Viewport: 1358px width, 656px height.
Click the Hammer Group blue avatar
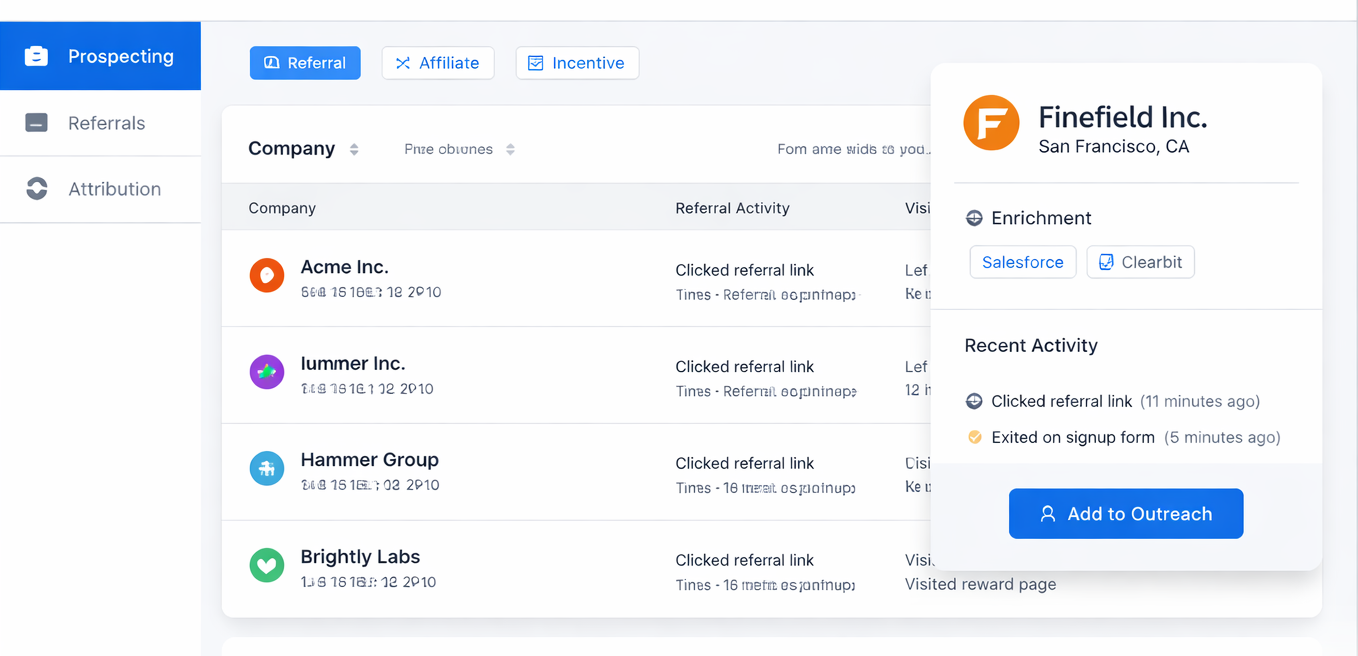click(x=267, y=468)
